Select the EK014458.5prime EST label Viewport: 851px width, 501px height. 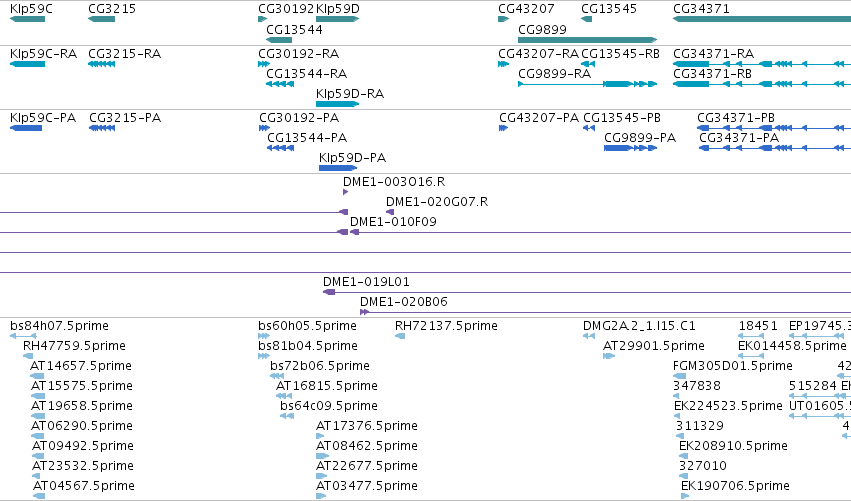coord(792,345)
